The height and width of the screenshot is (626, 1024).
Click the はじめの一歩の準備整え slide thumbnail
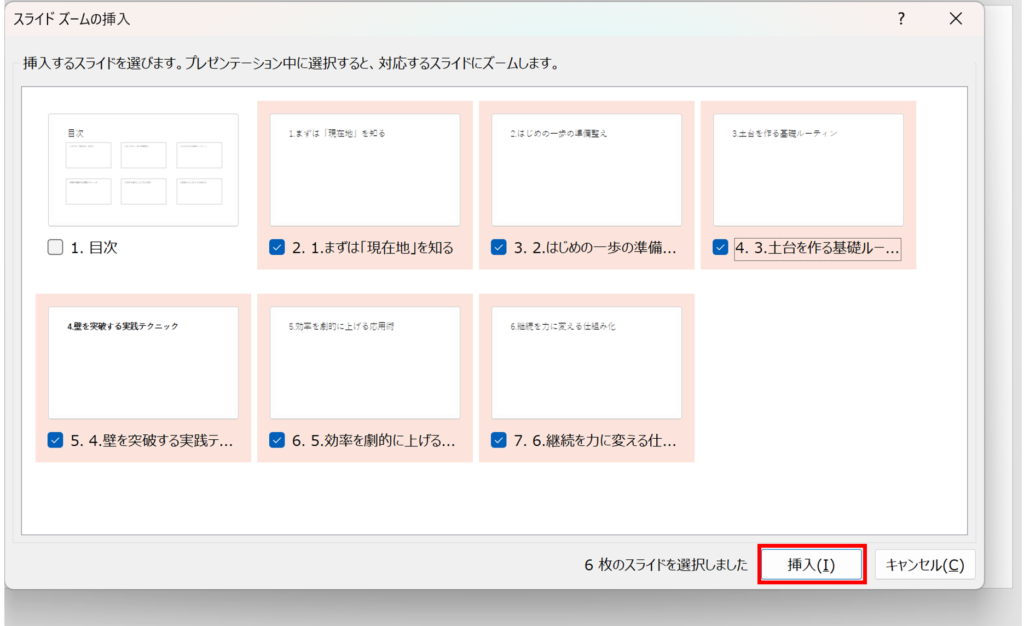[586, 170]
